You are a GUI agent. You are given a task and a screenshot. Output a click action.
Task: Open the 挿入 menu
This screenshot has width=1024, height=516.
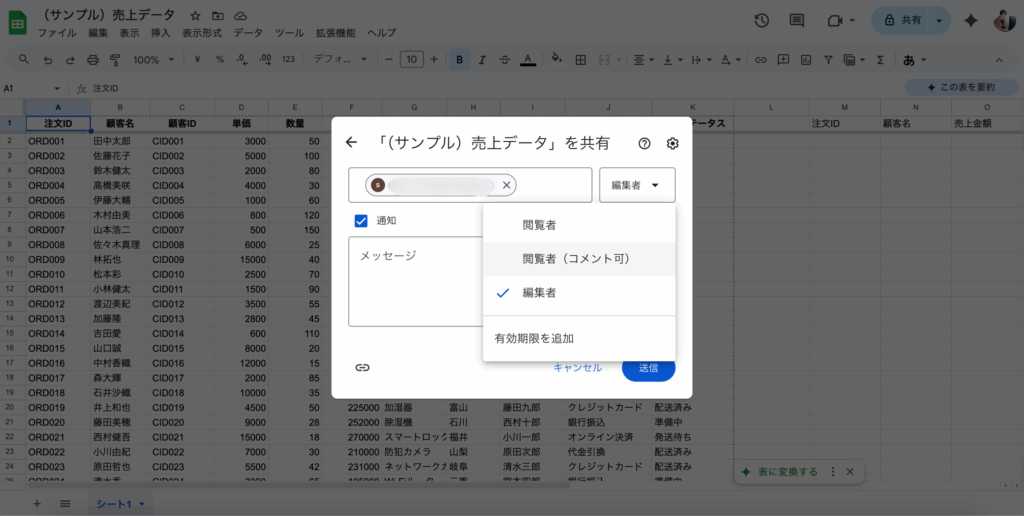pos(161,33)
